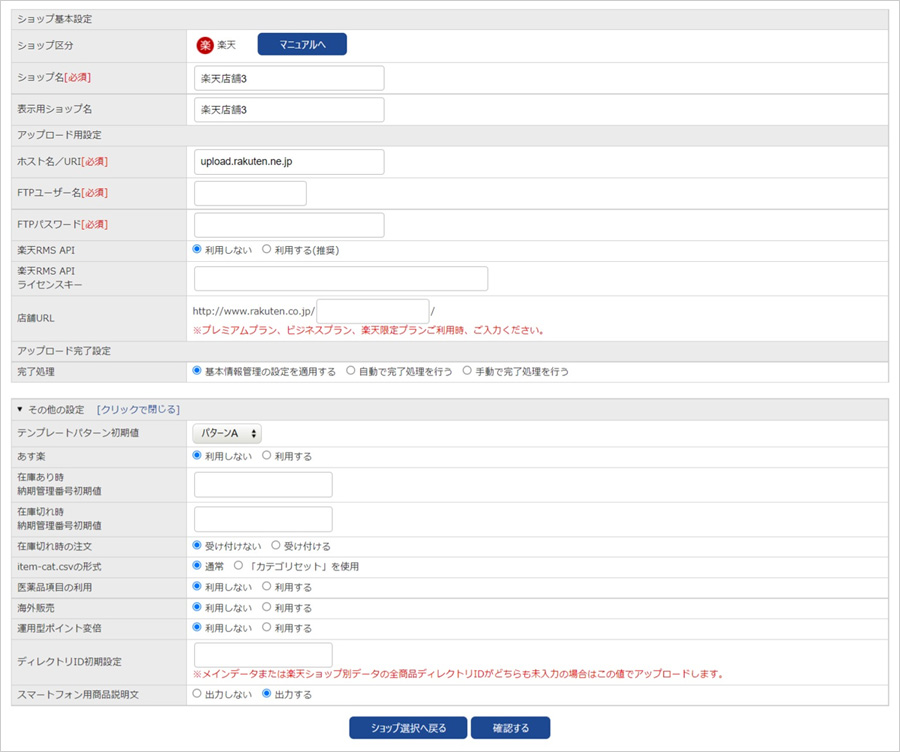
Task: Select スマートフォン用商品説明文 出力する radio
Action: 266,693
